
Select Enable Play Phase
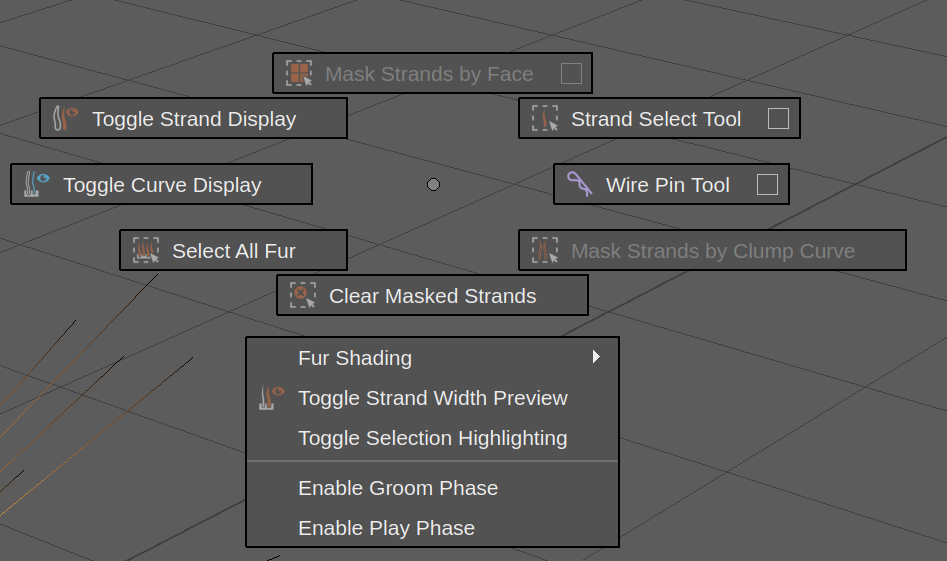click(386, 528)
